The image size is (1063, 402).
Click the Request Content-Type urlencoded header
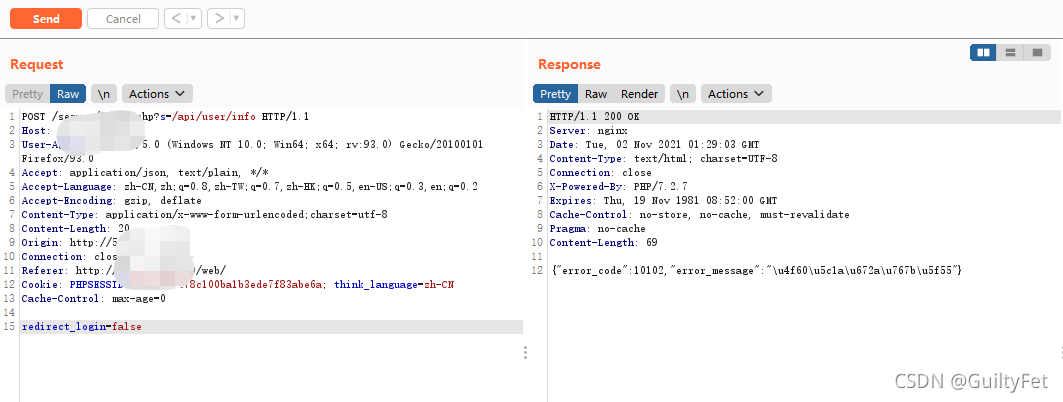pos(205,214)
